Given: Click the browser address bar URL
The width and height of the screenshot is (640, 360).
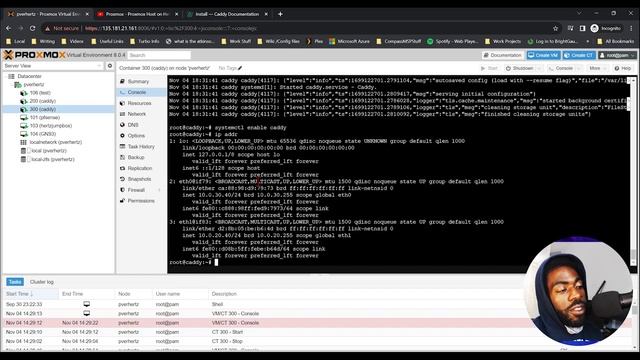Looking at the screenshot, I should tap(171, 28).
